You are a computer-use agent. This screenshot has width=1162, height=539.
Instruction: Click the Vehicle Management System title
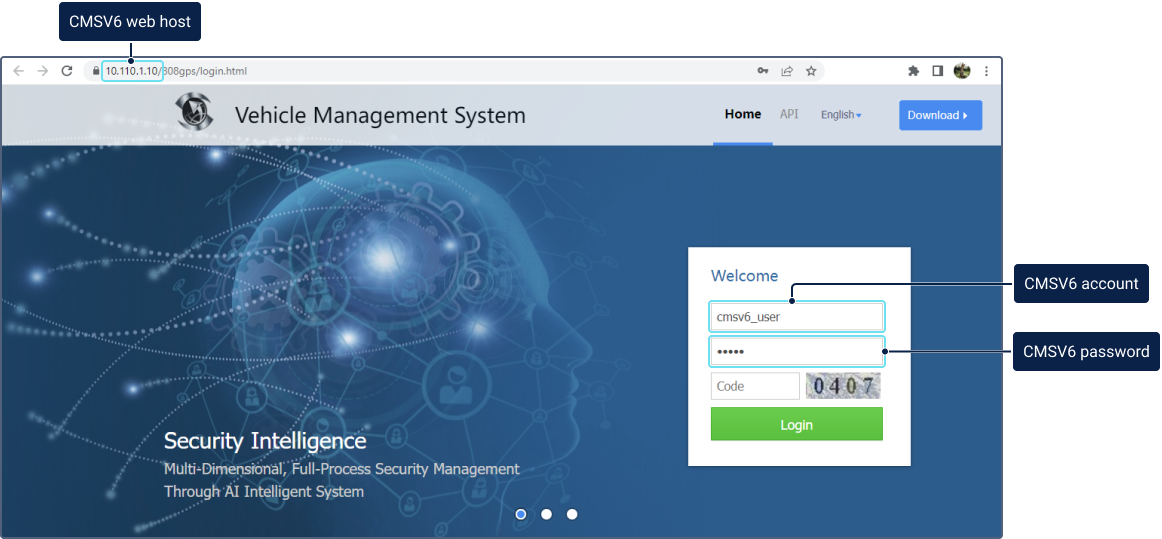tap(380, 115)
